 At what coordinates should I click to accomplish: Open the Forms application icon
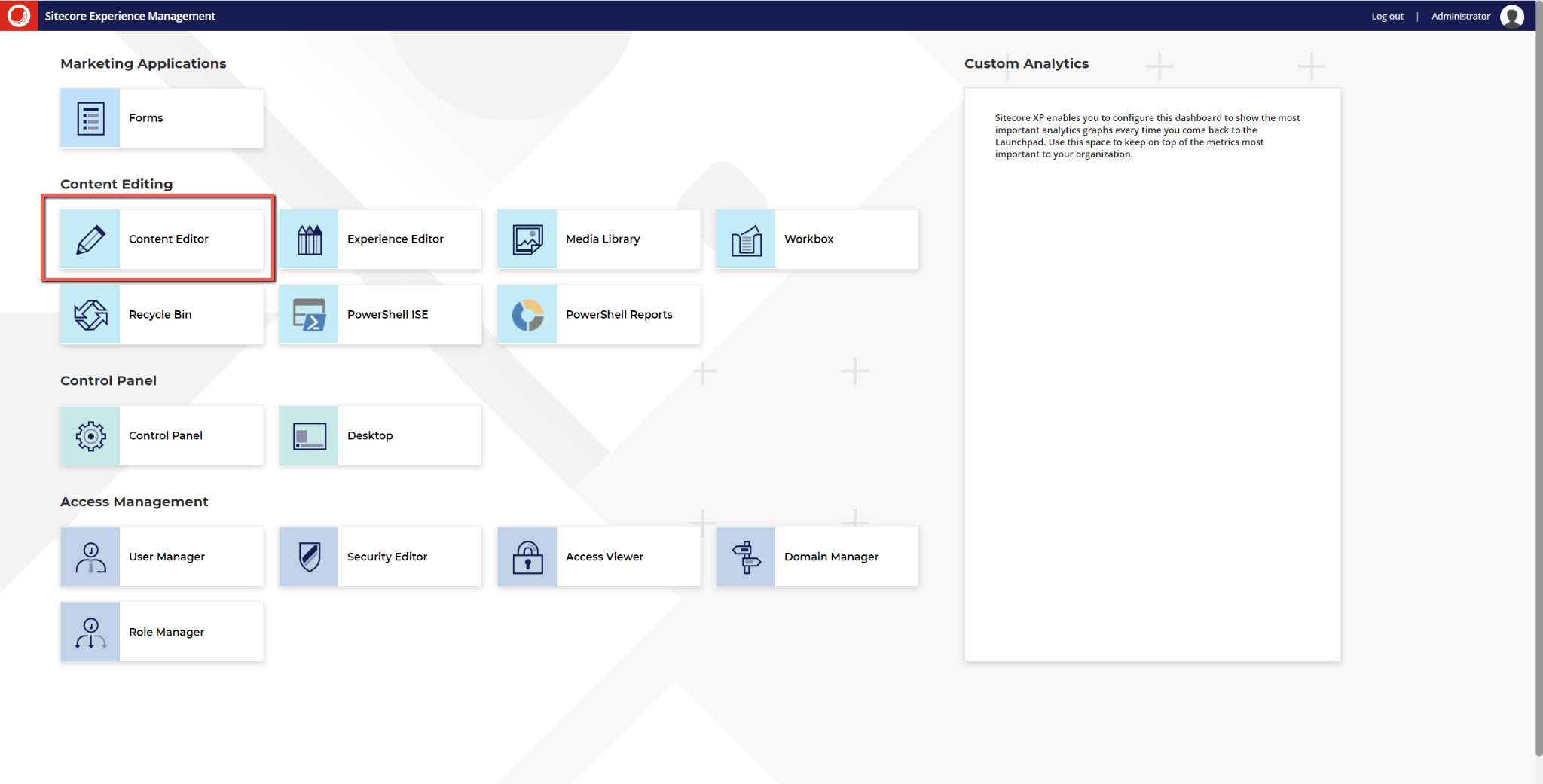(x=90, y=118)
